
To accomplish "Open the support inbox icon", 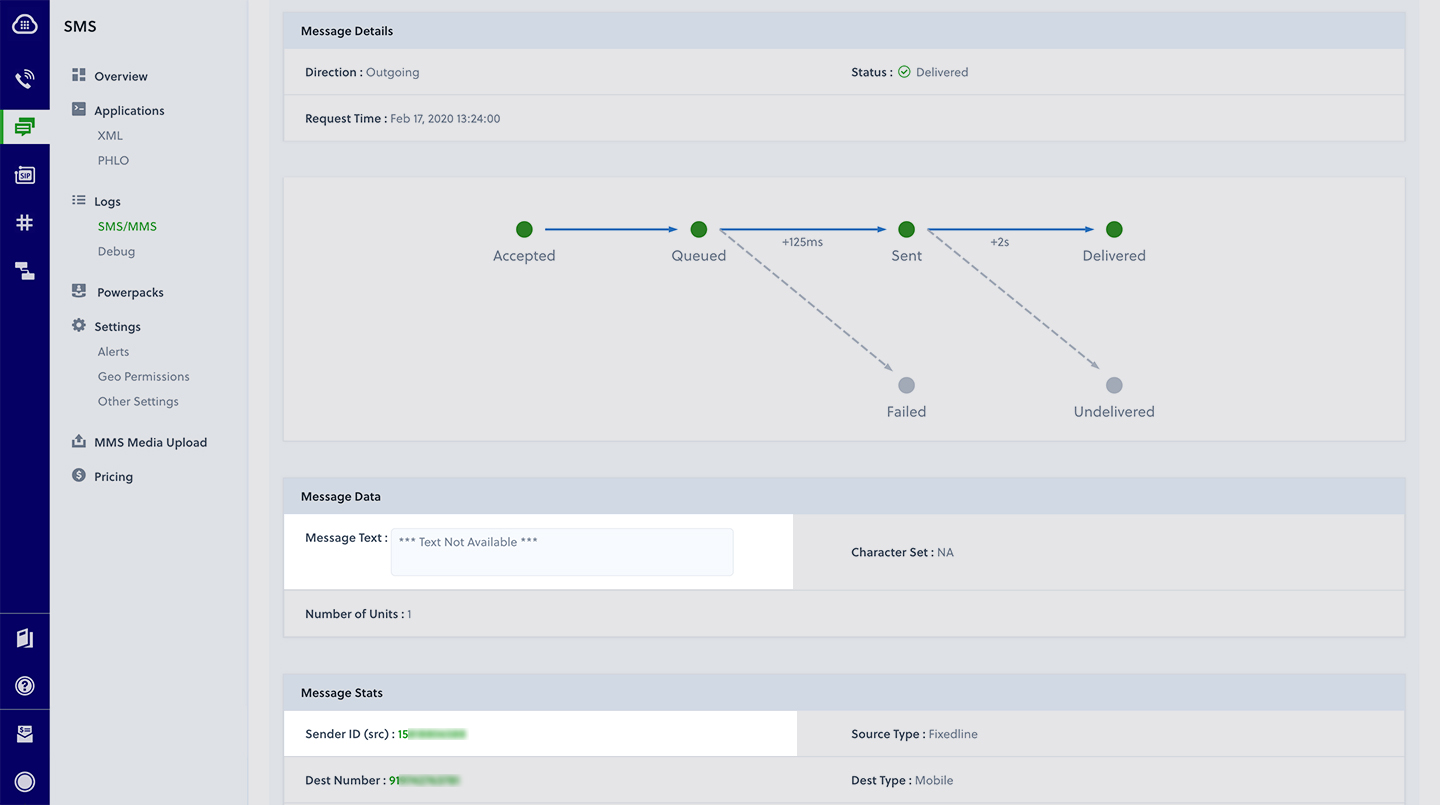I will click(x=25, y=734).
